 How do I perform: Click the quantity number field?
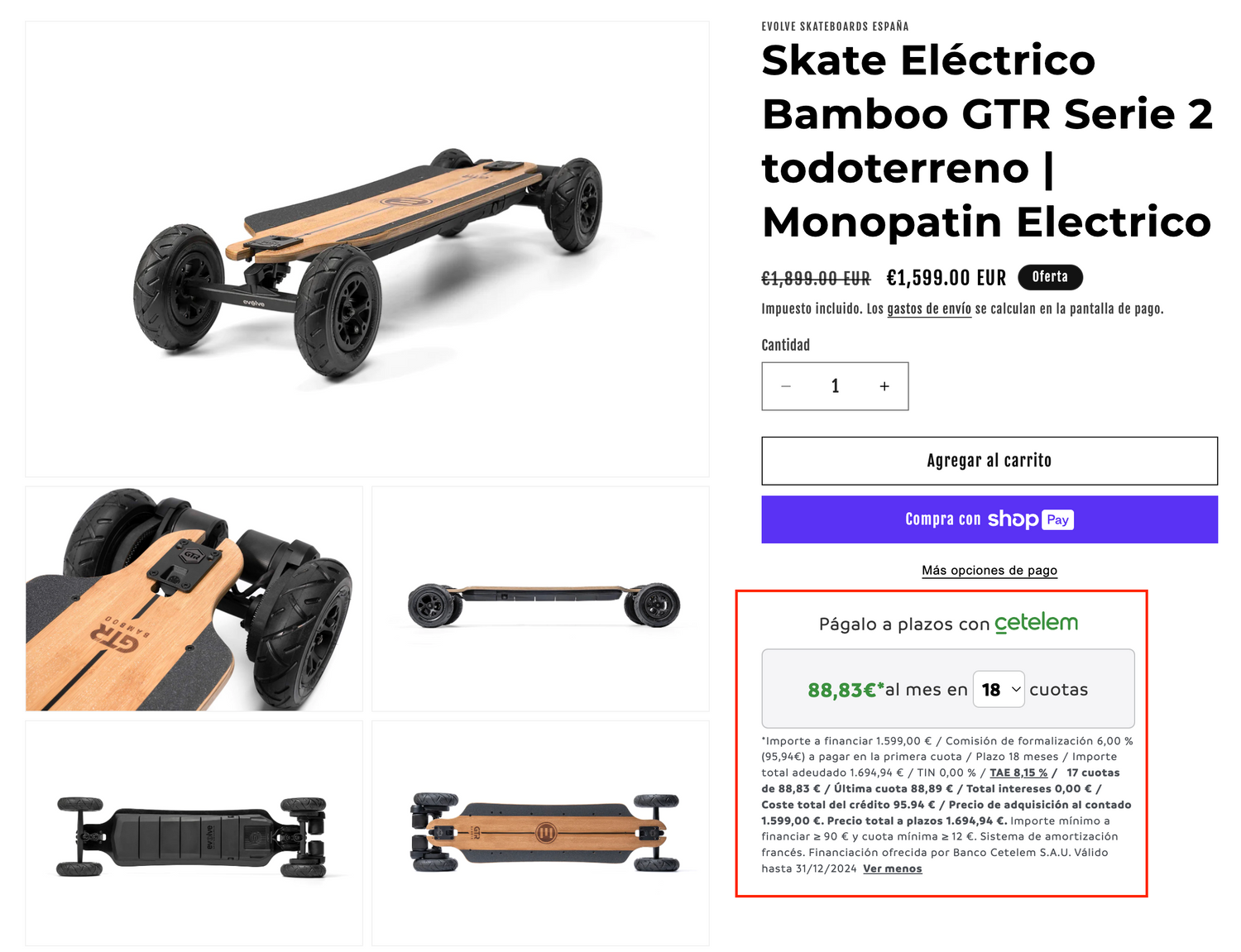[x=835, y=386]
